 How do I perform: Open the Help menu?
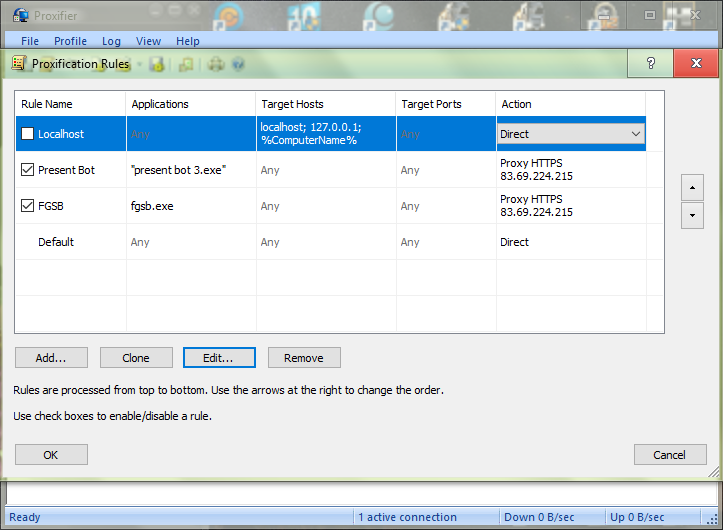tap(188, 41)
